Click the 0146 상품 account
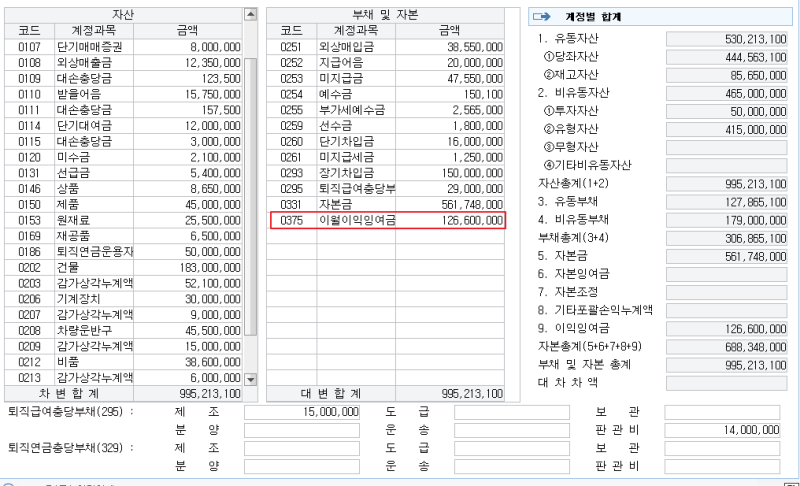 (x=123, y=189)
